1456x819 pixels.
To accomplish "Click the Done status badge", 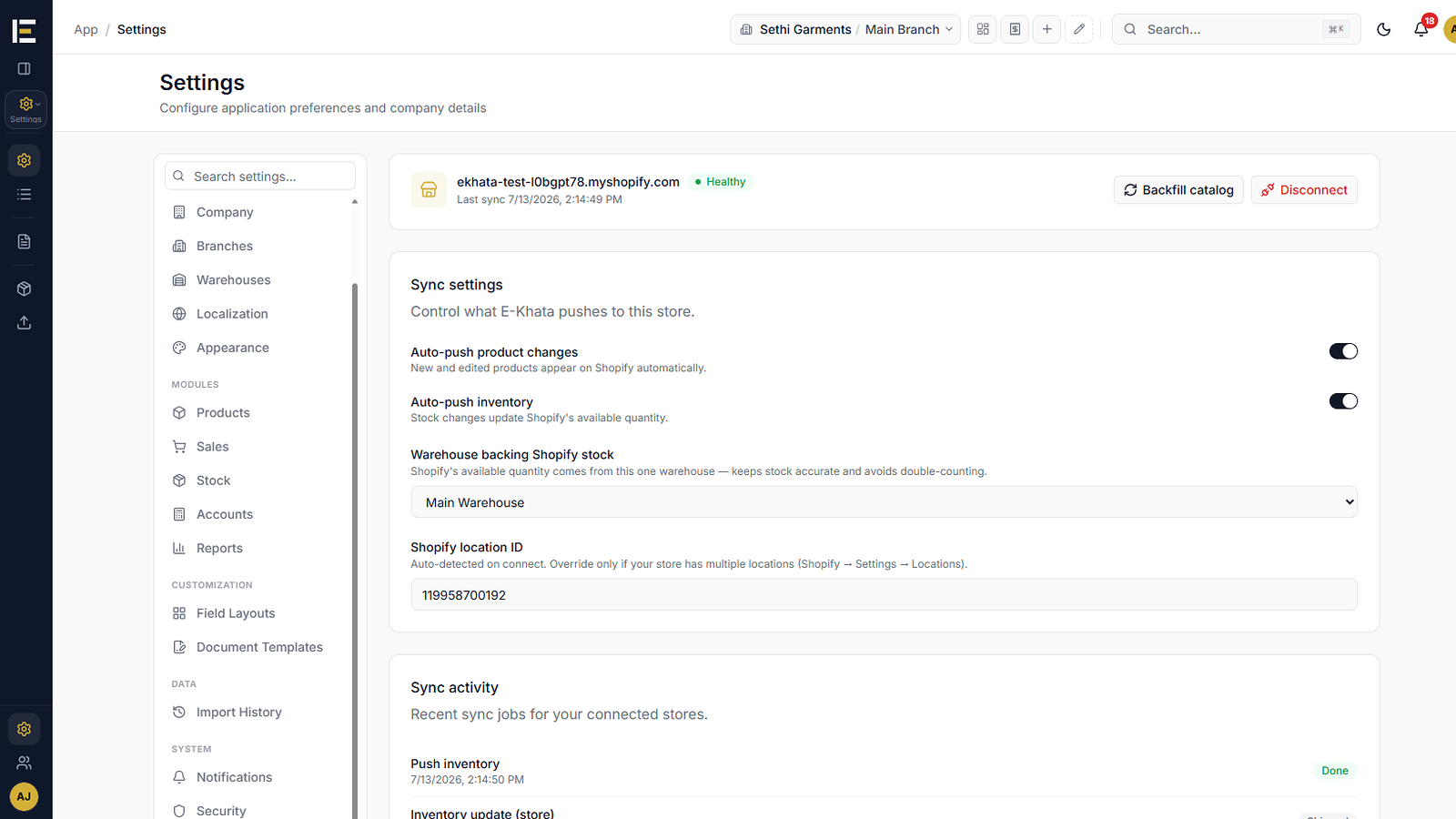I will (x=1335, y=771).
